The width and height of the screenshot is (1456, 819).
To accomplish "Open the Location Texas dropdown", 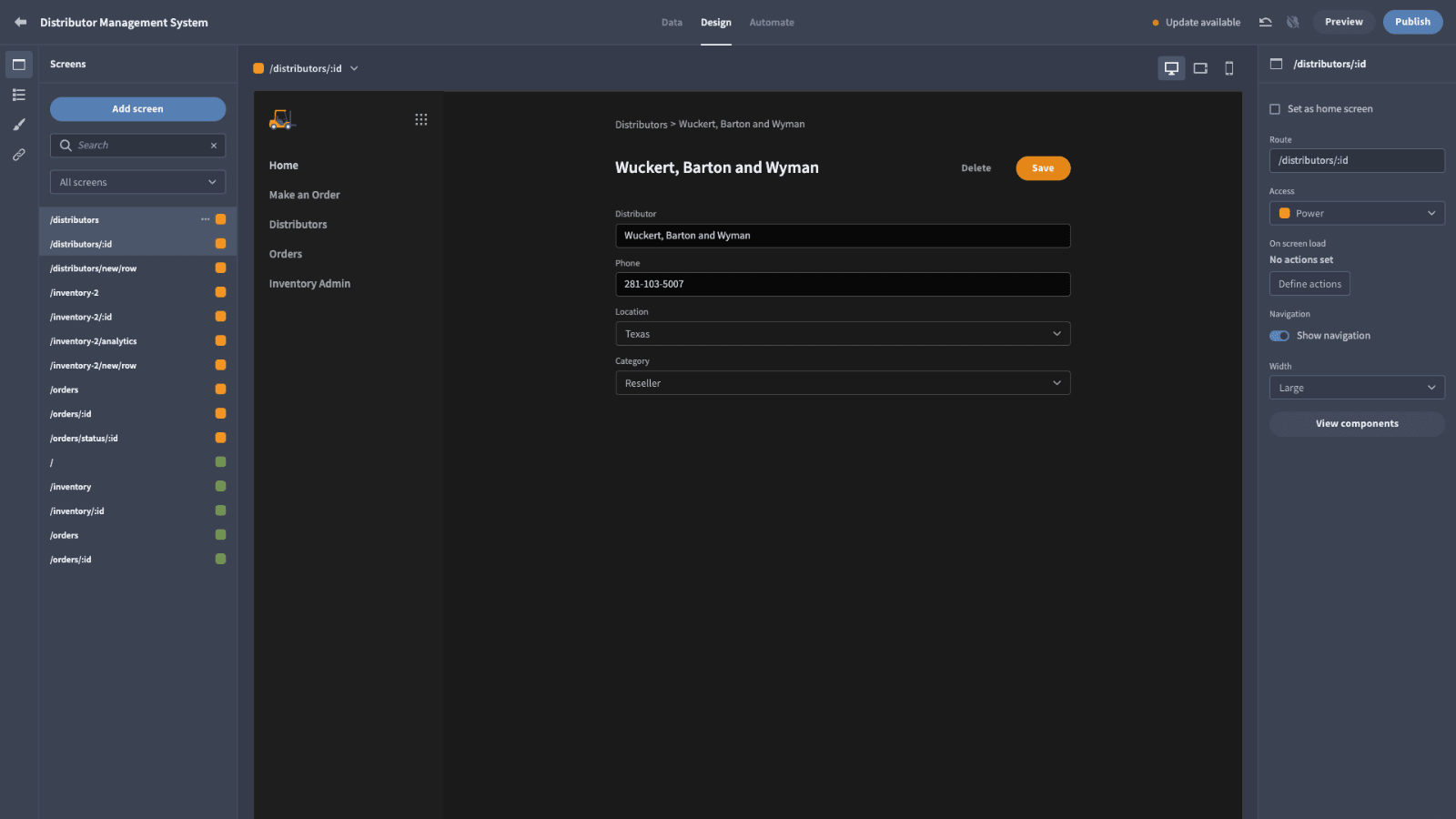I will (x=843, y=334).
